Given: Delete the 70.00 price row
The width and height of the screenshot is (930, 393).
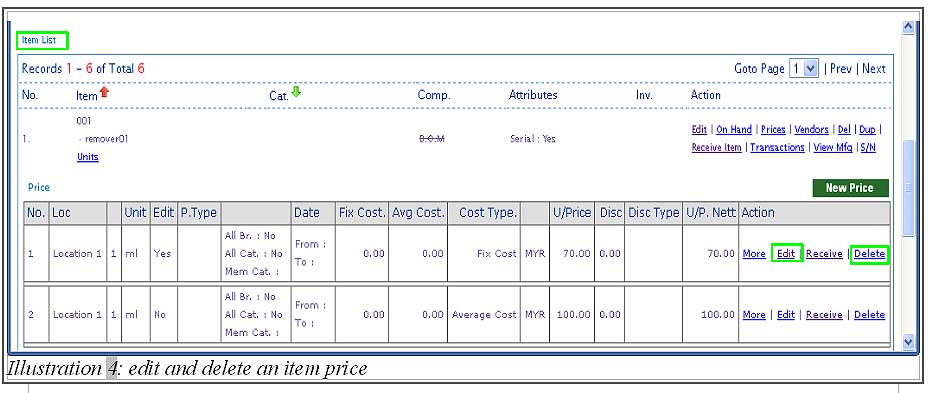Looking at the screenshot, I should click(870, 254).
